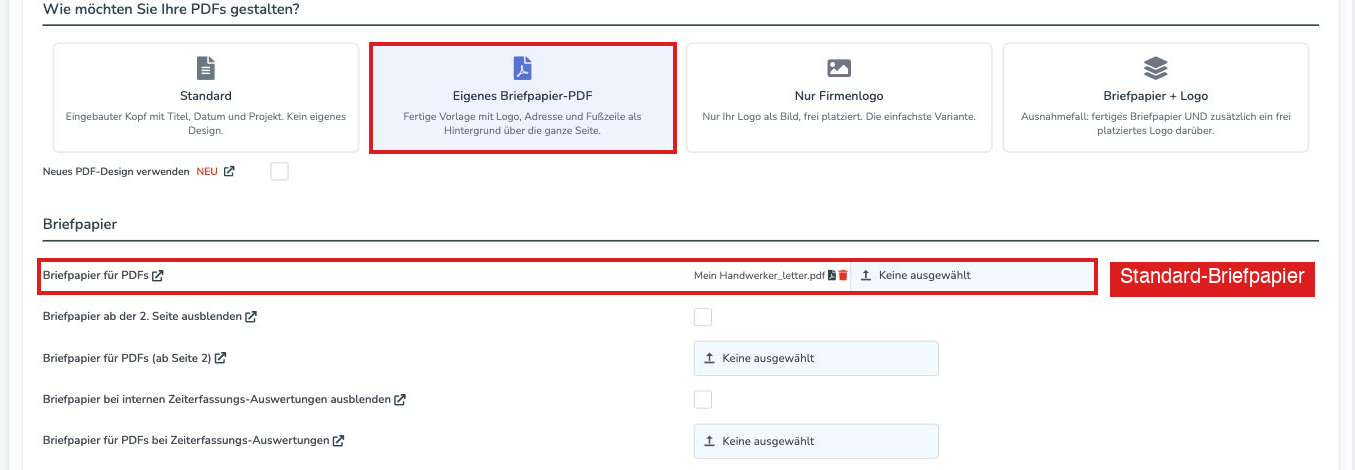
Task: Open help link for Briefpapier ab der 2. Seite ausblenden
Action: coord(251,317)
